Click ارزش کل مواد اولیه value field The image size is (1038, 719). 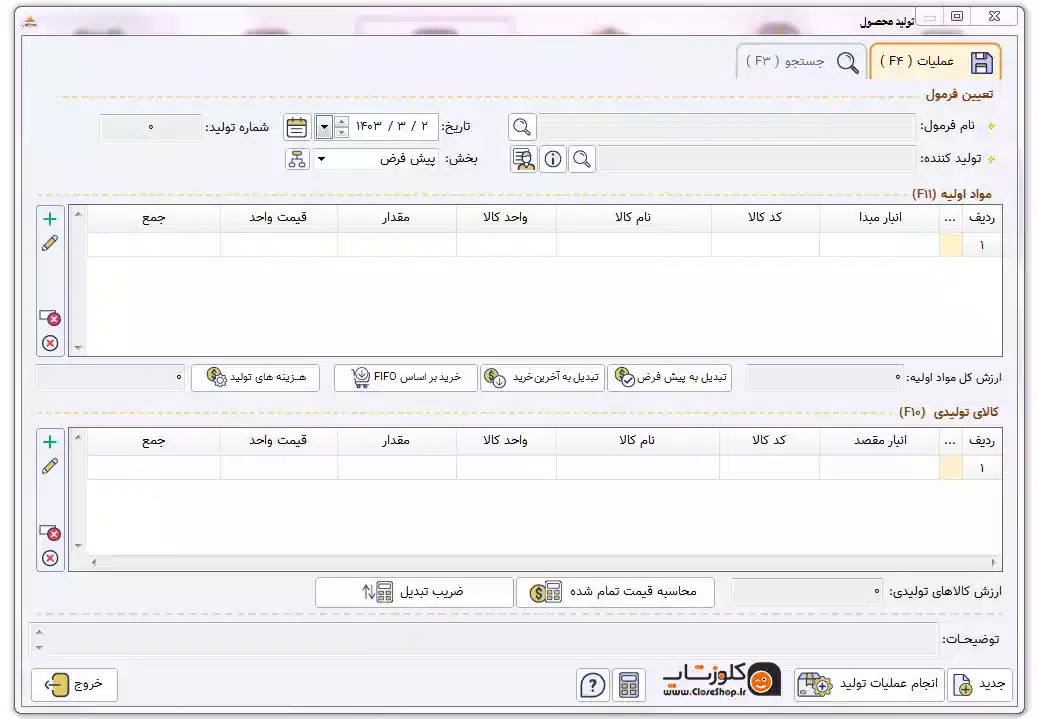point(824,377)
